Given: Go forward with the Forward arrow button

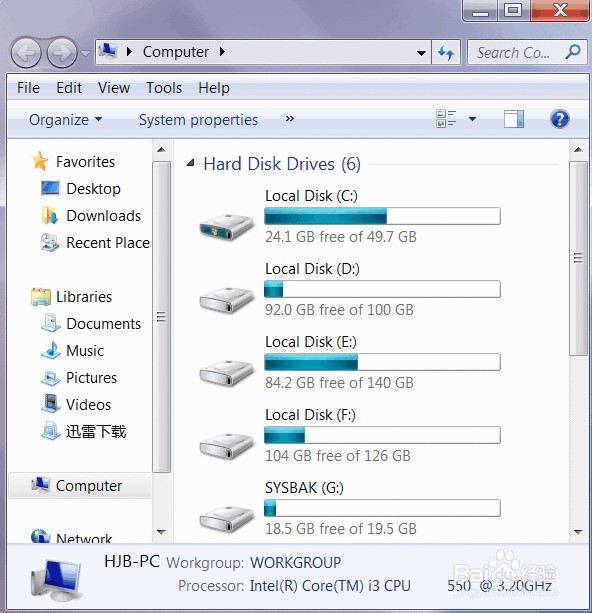Looking at the screenshot, I should 62,52.
